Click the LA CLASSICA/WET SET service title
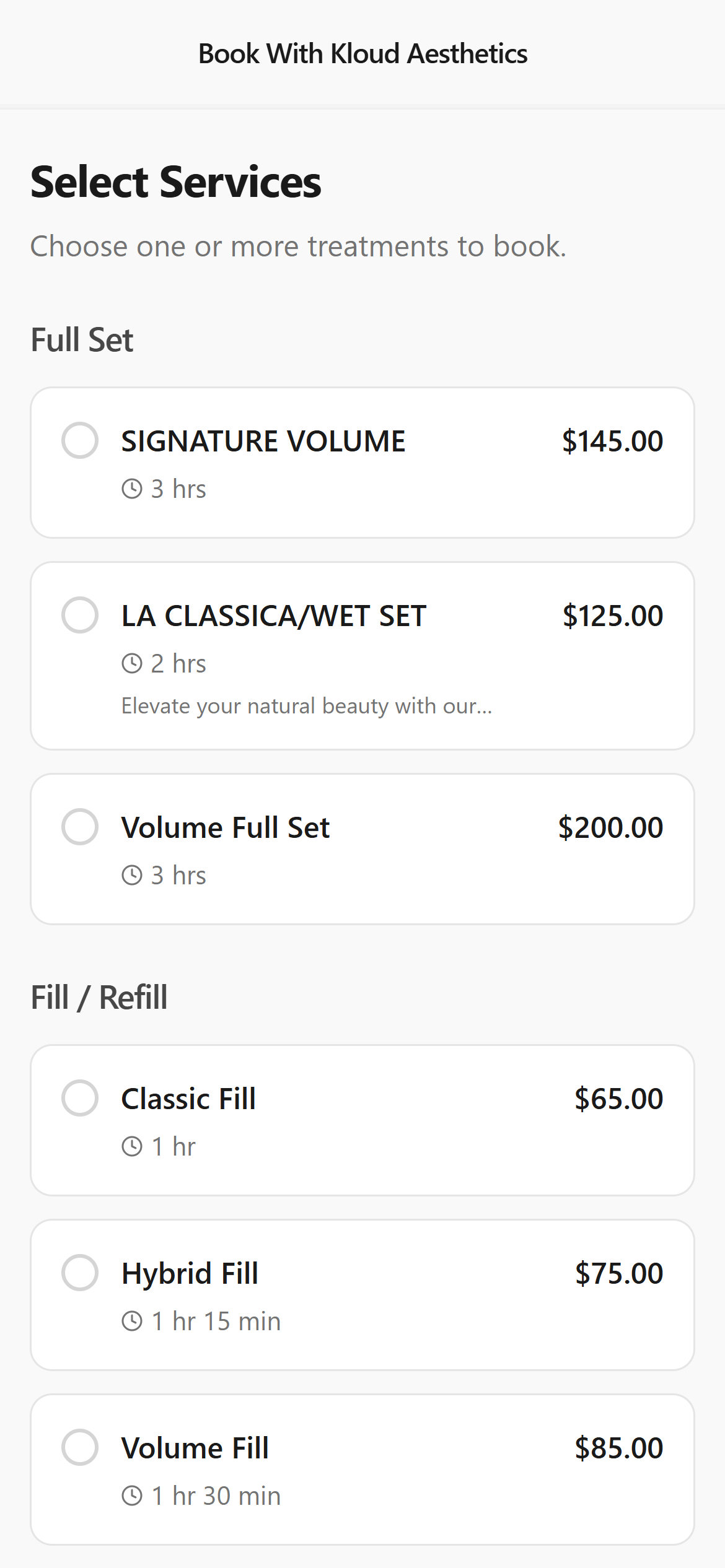725x1568 pixels. (x=274, y=616)
